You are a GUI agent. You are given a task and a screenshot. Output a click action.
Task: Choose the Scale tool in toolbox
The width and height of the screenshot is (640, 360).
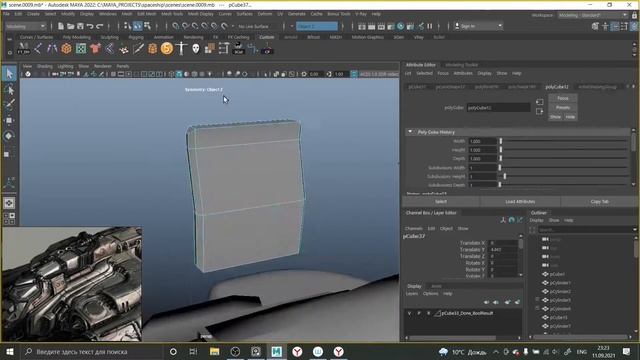tap(8, 153)
